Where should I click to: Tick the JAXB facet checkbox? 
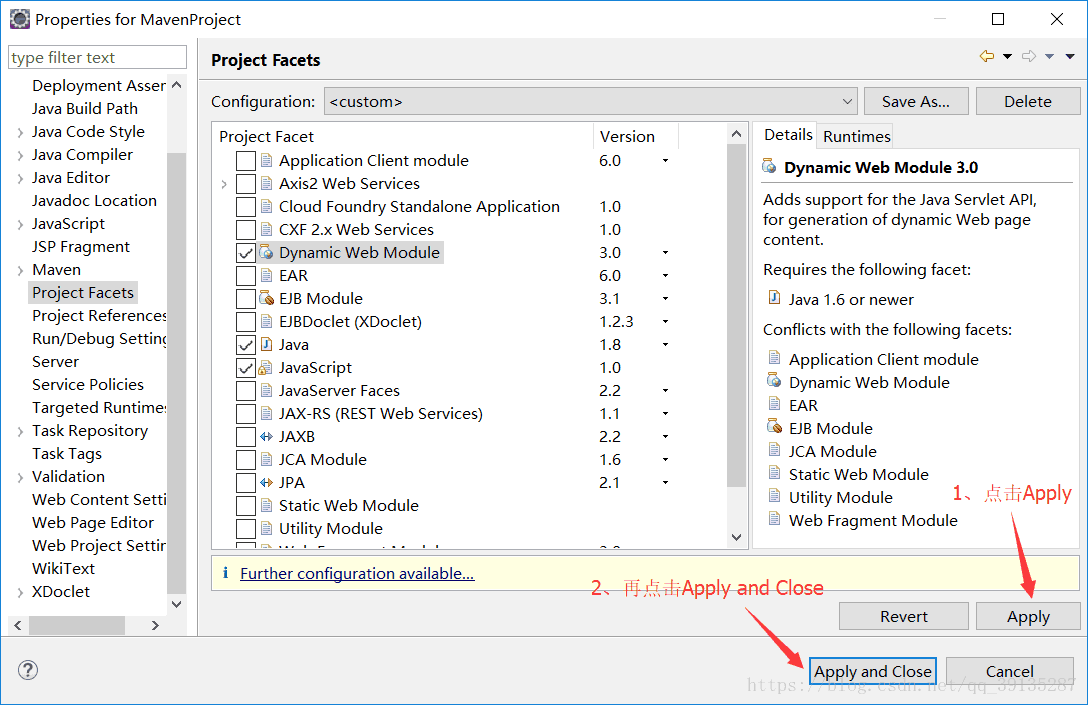point(246,436)
